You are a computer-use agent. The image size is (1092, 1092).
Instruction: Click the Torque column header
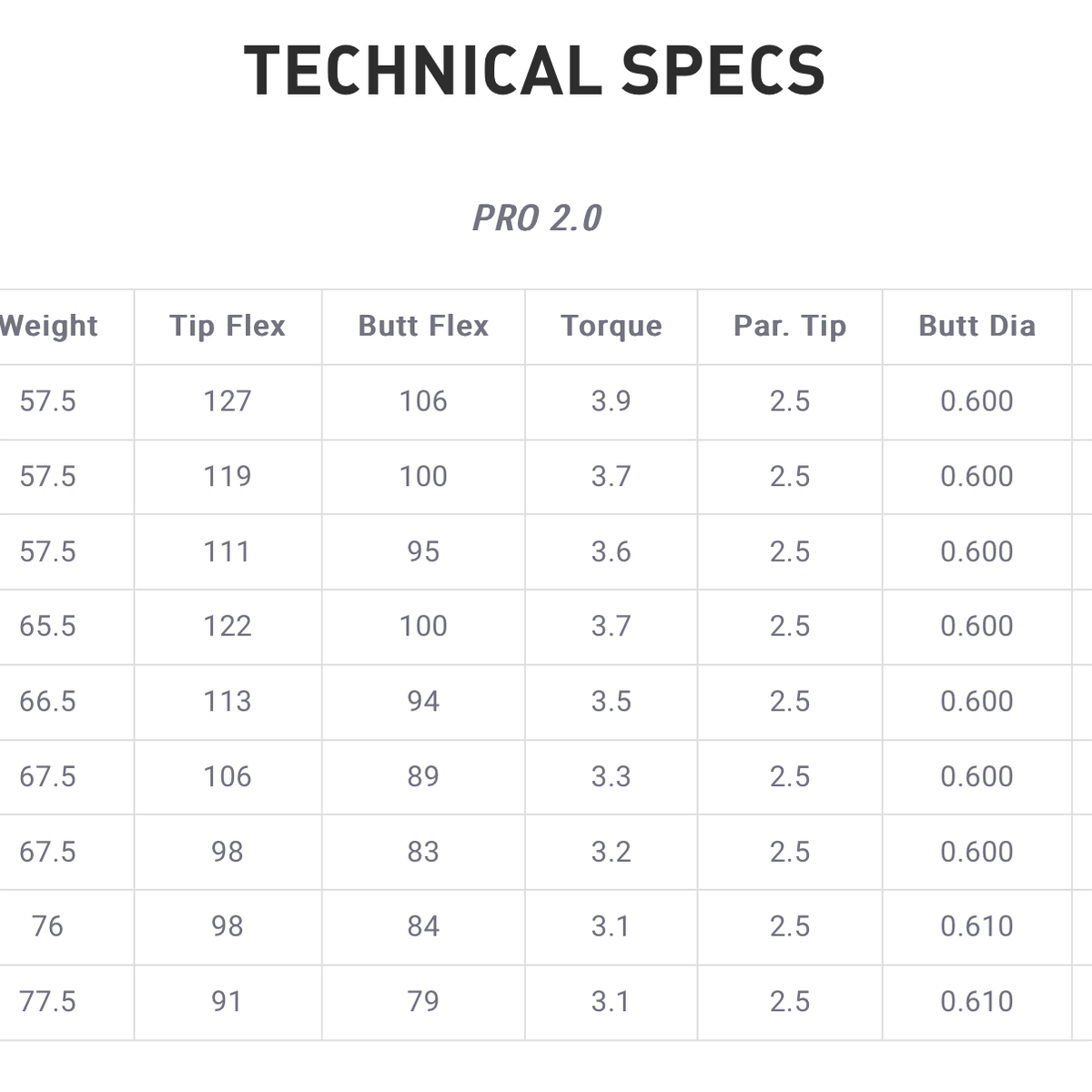click(612, 327)
